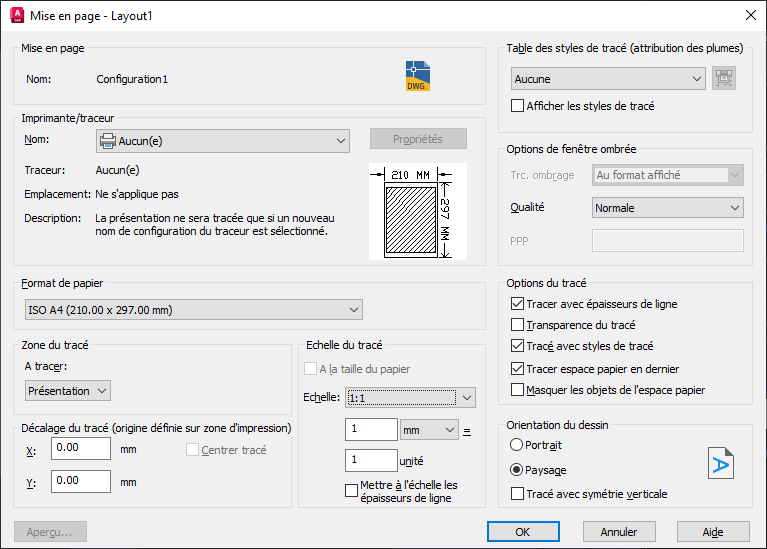Expand the Echelle 1:1 combo box
Screen dimensions: 767x549
410,398
